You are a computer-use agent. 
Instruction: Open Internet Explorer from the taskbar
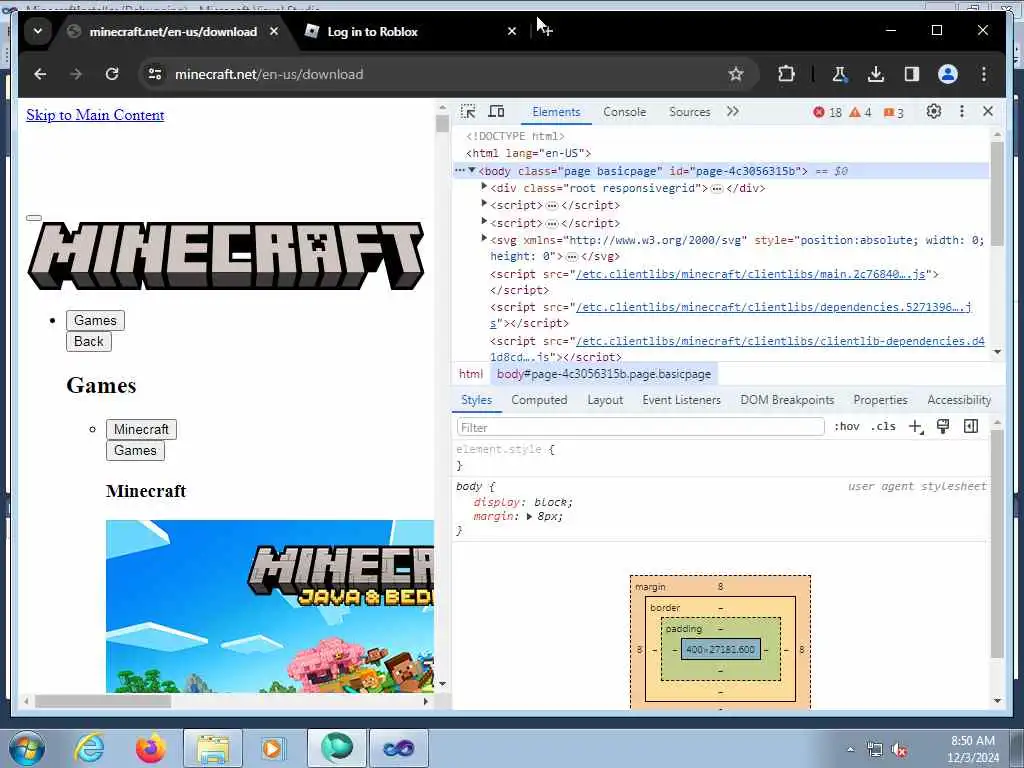click(x=89, y=748)
